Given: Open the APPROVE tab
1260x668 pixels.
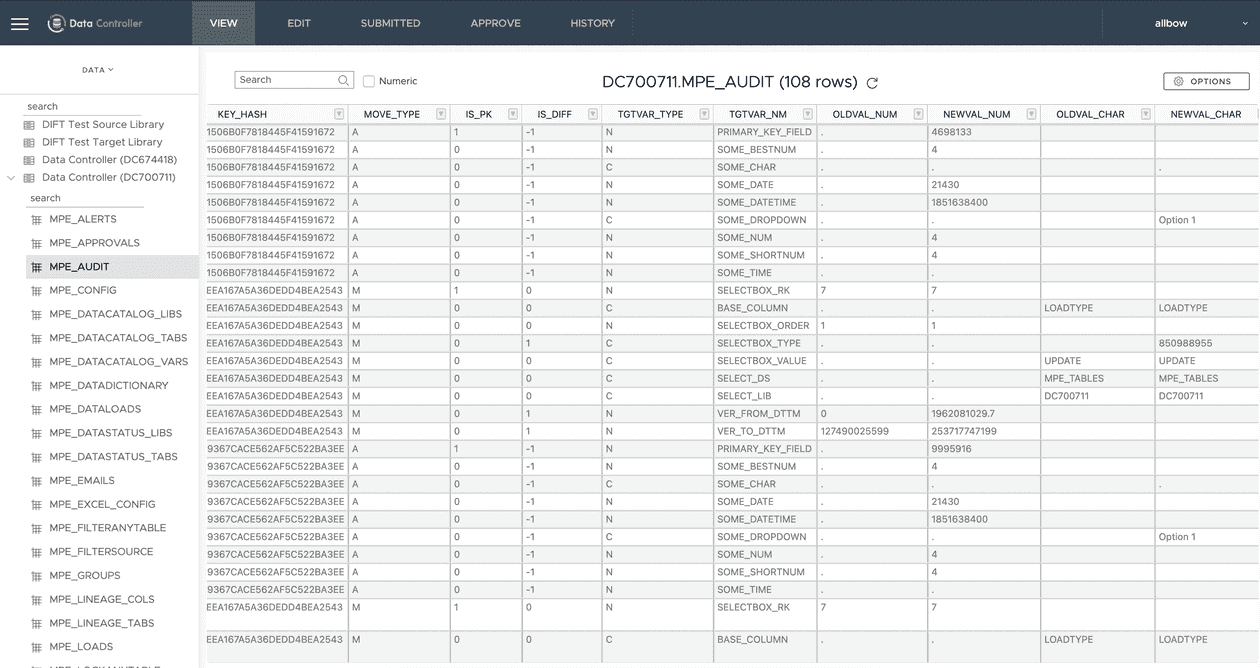Looking at the screenshot, I should point(495,23).
